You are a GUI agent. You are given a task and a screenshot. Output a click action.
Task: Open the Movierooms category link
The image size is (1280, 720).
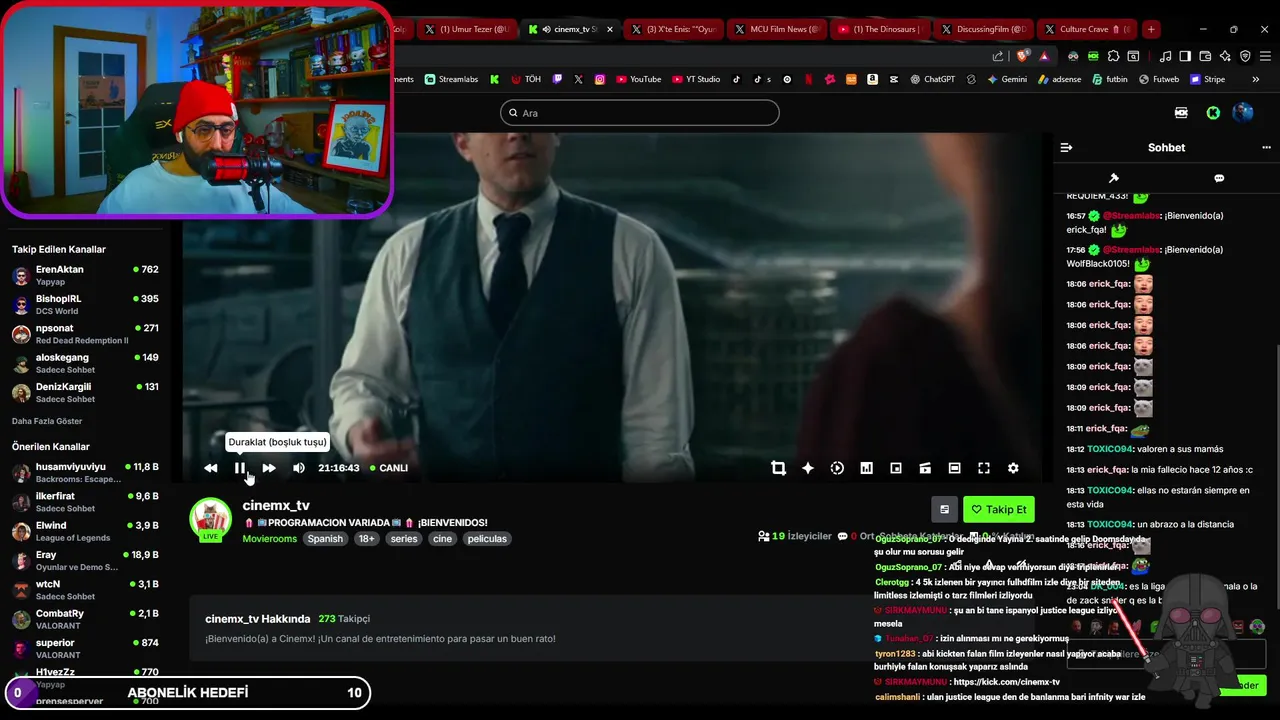[270, 539]
